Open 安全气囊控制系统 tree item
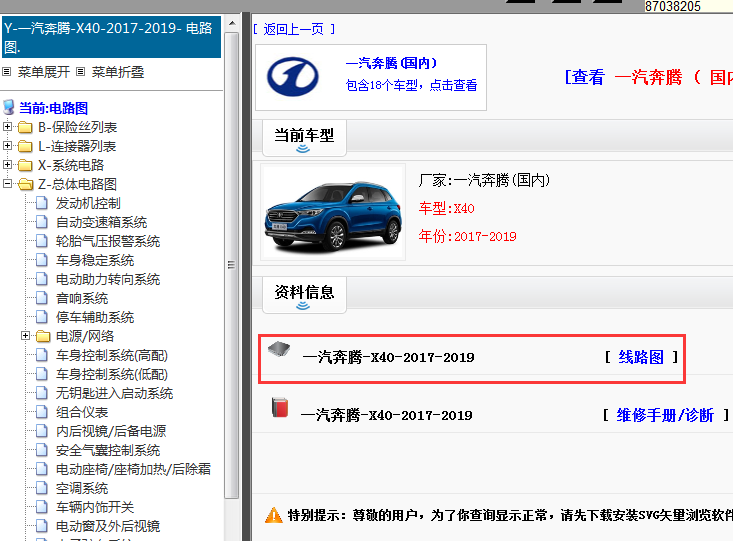Screen dimensions: 733x541 [x=108, y=450]
